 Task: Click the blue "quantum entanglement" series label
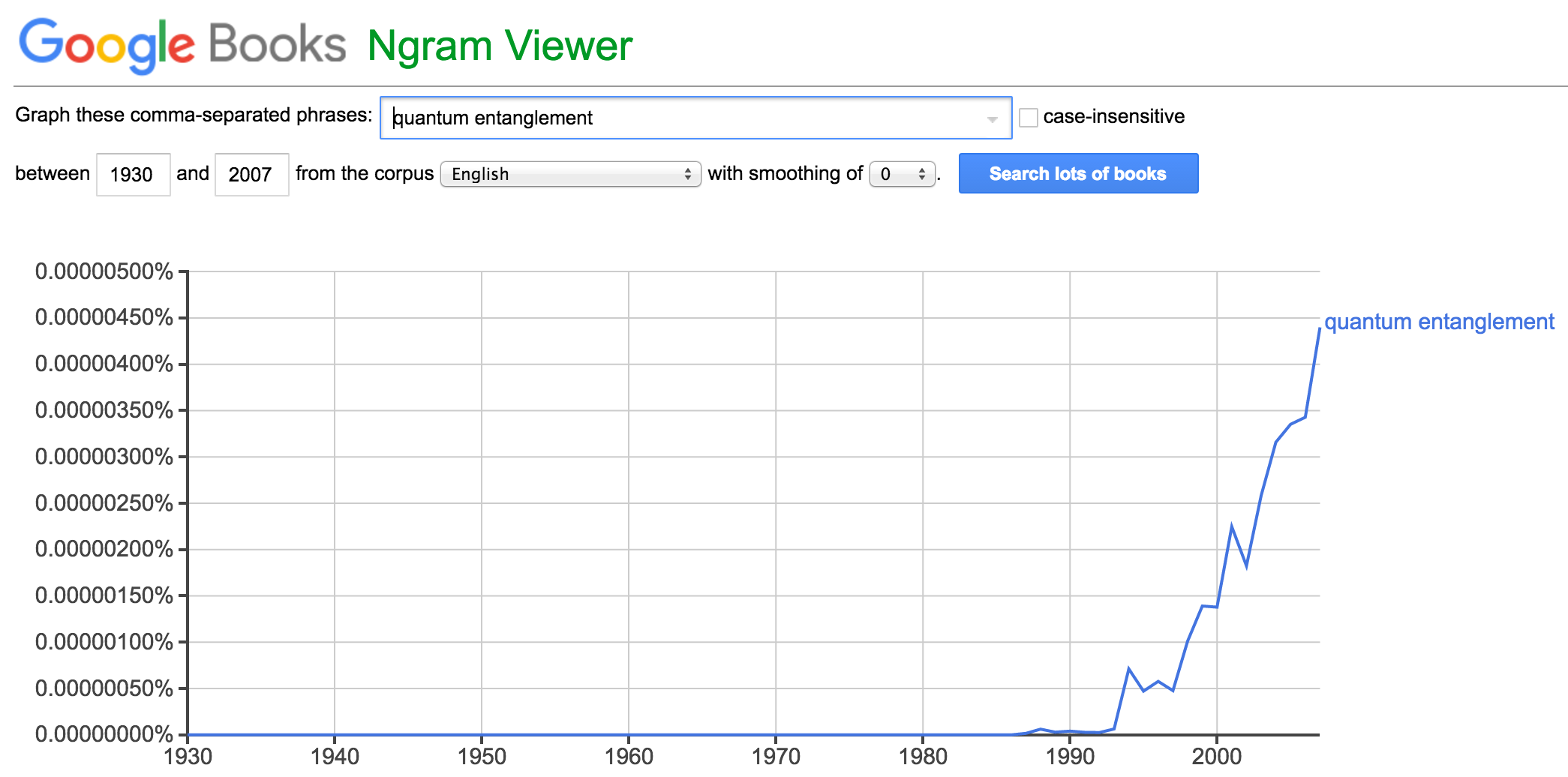point(1439,322)
